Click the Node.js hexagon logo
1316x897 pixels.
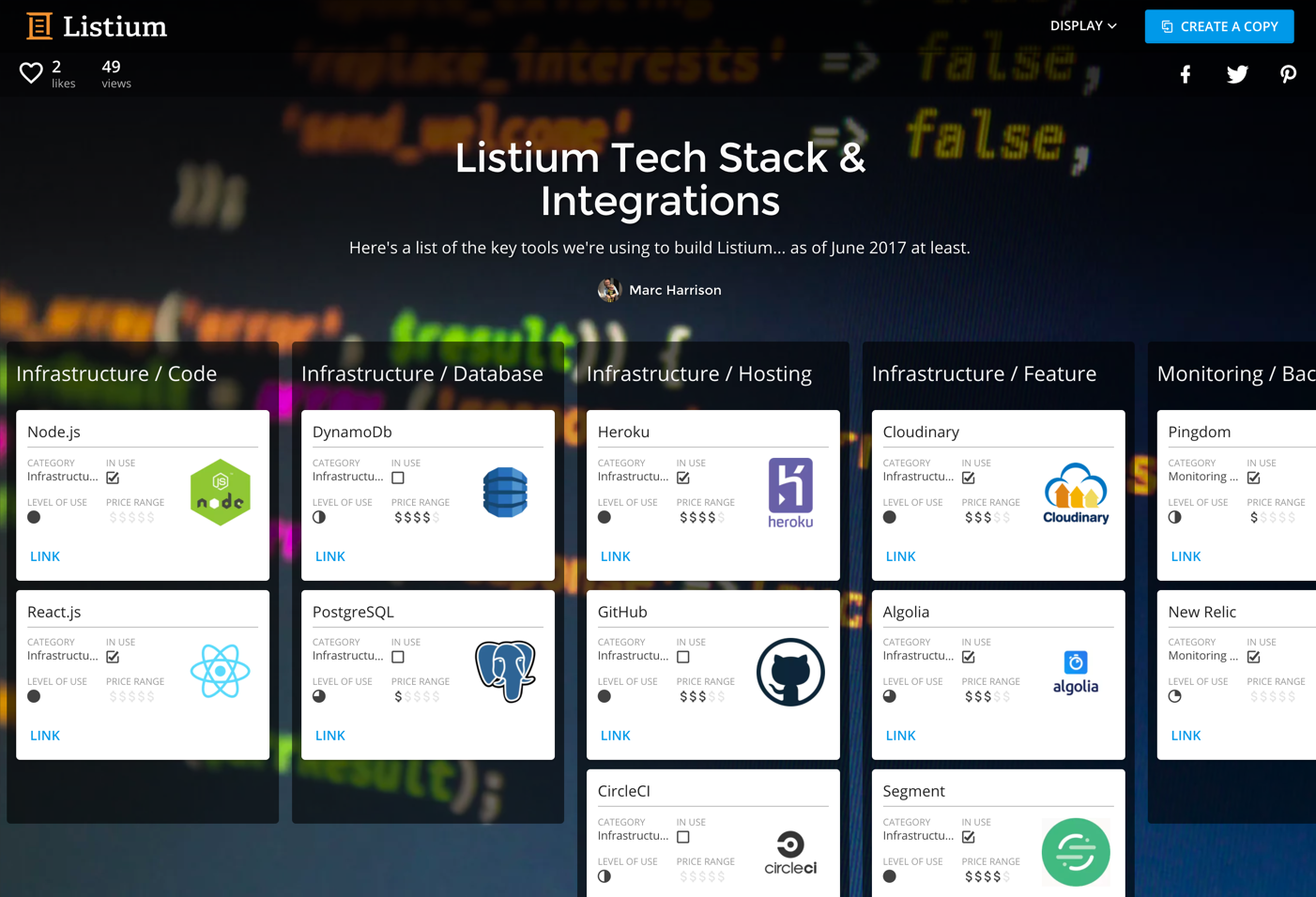[221, 492]
